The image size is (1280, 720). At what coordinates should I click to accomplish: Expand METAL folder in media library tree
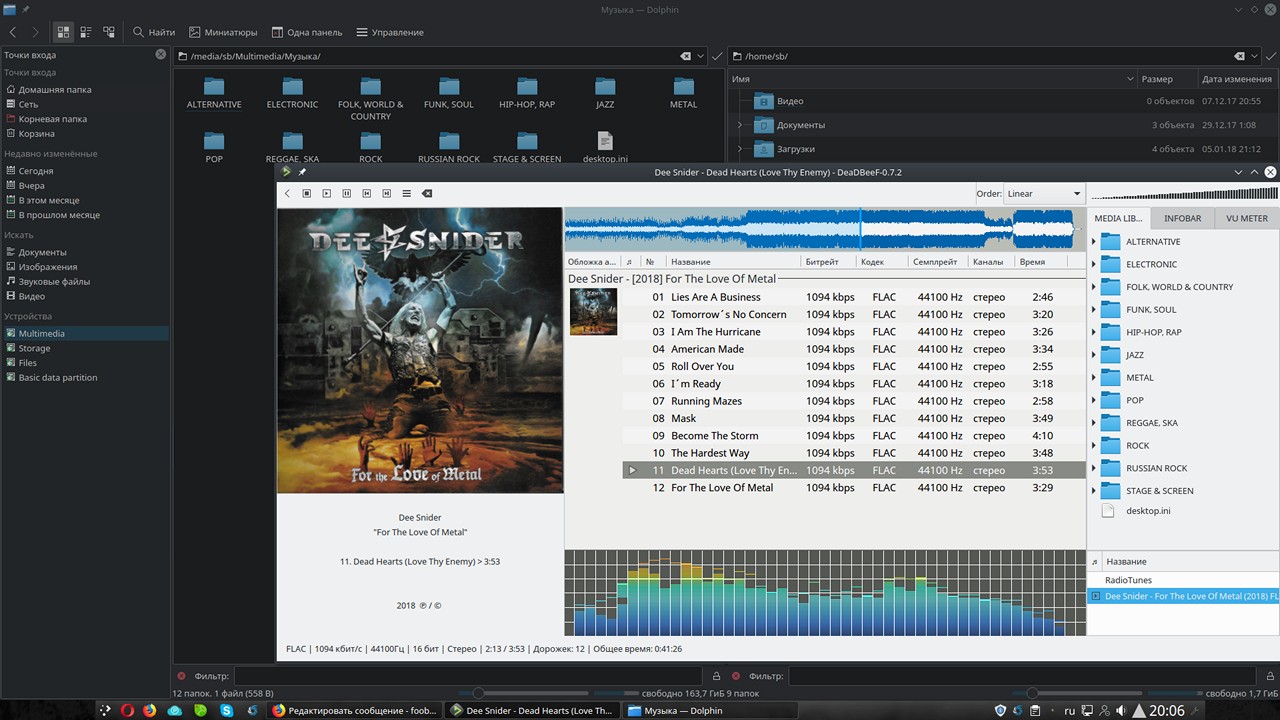click(1093, 378)
